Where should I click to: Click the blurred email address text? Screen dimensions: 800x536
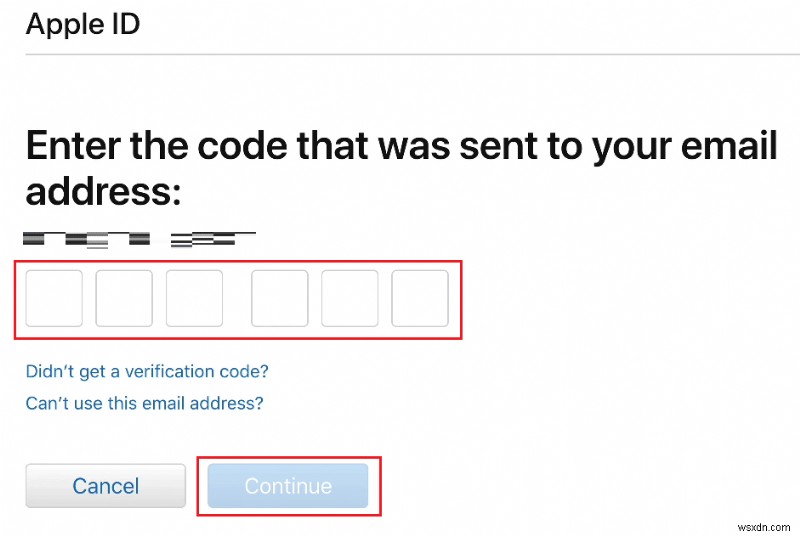[138, 238]
